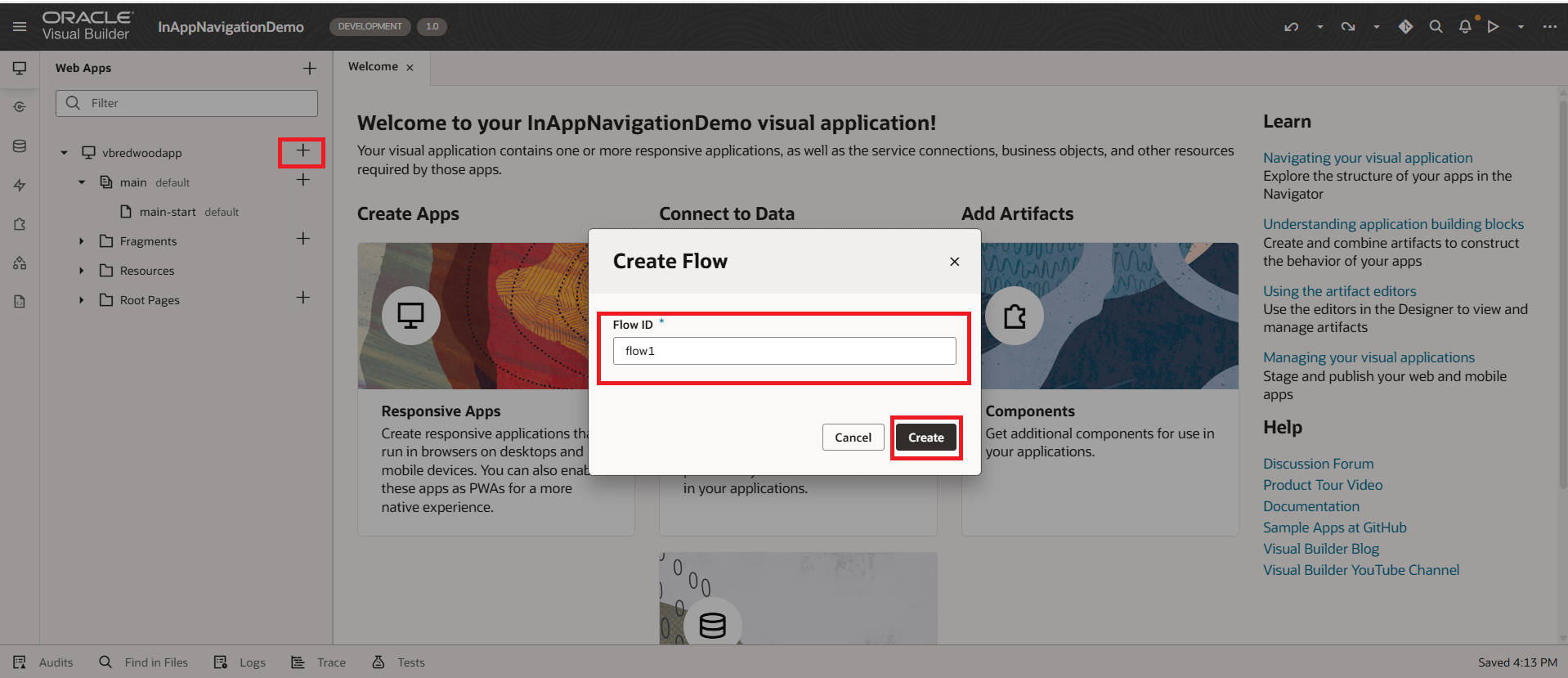Click the DEVELOPMENT status badge
Viewport: 1568px width, 678px height.
(x=370, y=26)
